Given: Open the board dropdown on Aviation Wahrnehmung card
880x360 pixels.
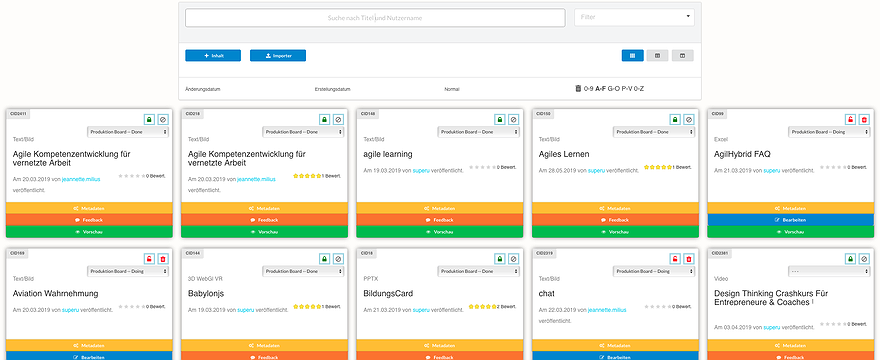Looking at the screenshot, I should [x=128, y=271].
